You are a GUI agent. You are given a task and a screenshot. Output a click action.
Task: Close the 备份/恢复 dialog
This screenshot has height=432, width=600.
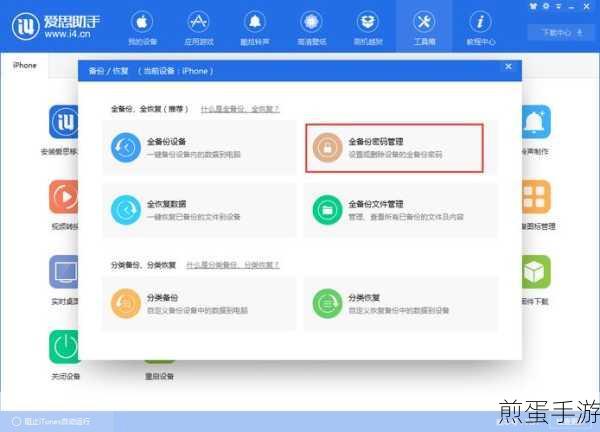point(508,67)
